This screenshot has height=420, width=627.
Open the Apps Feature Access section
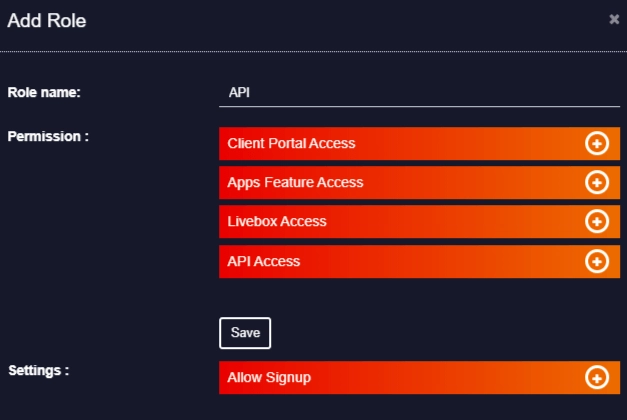coord(419,182)
